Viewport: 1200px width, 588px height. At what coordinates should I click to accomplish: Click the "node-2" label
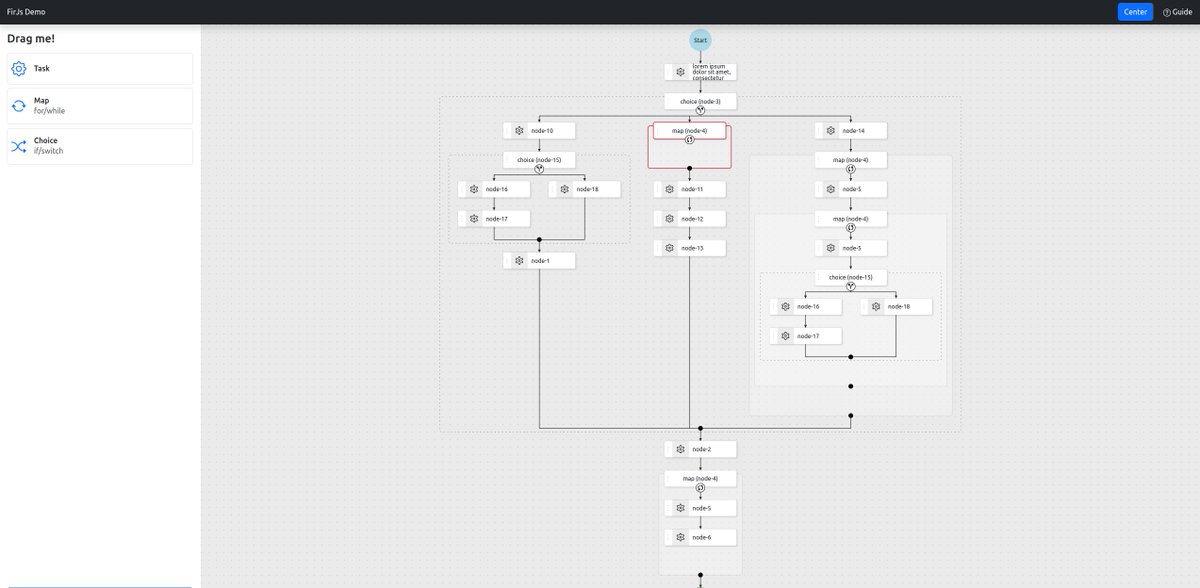pos(701,450)
